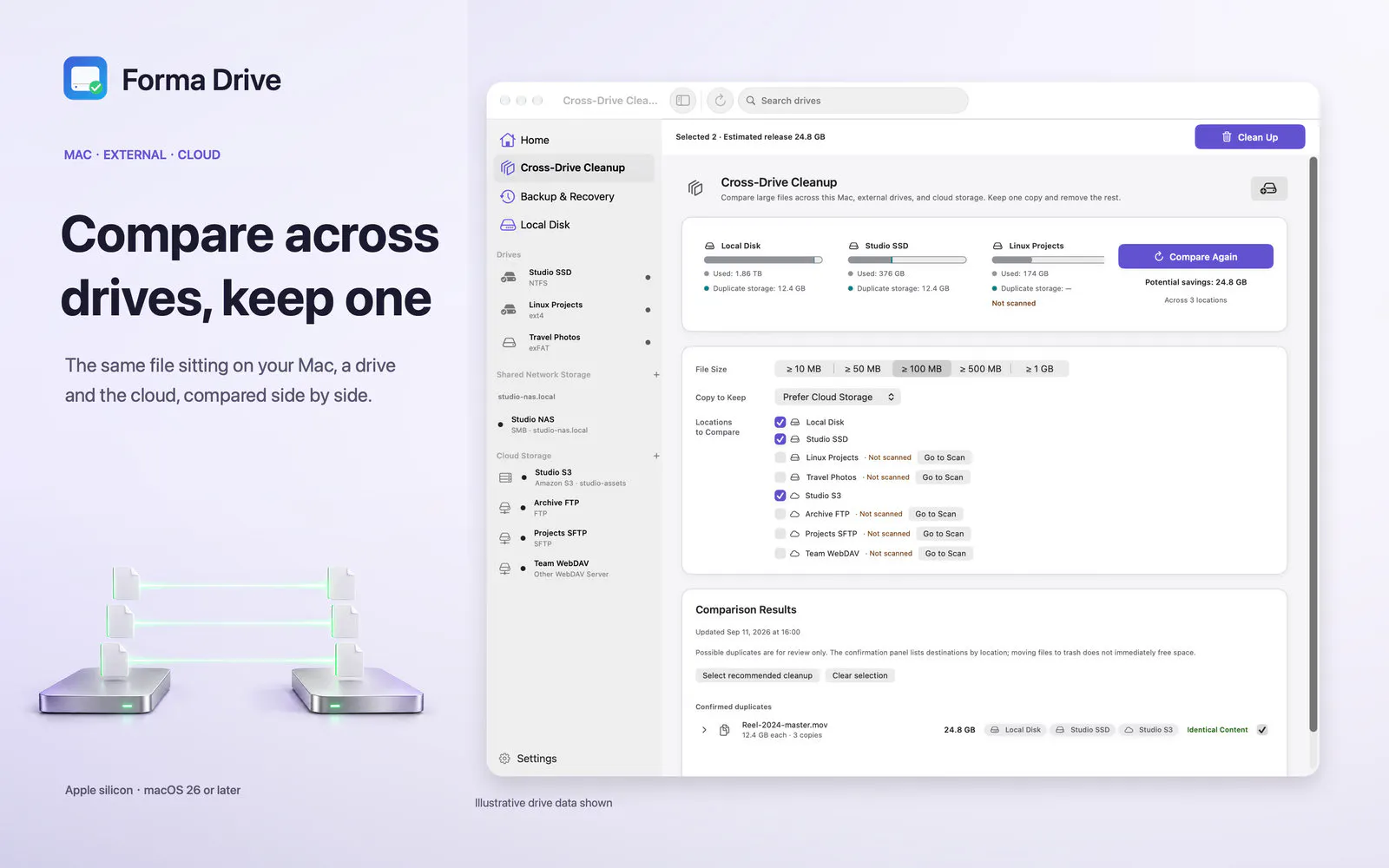Click the Forma Drive app logo

[85, 78]
